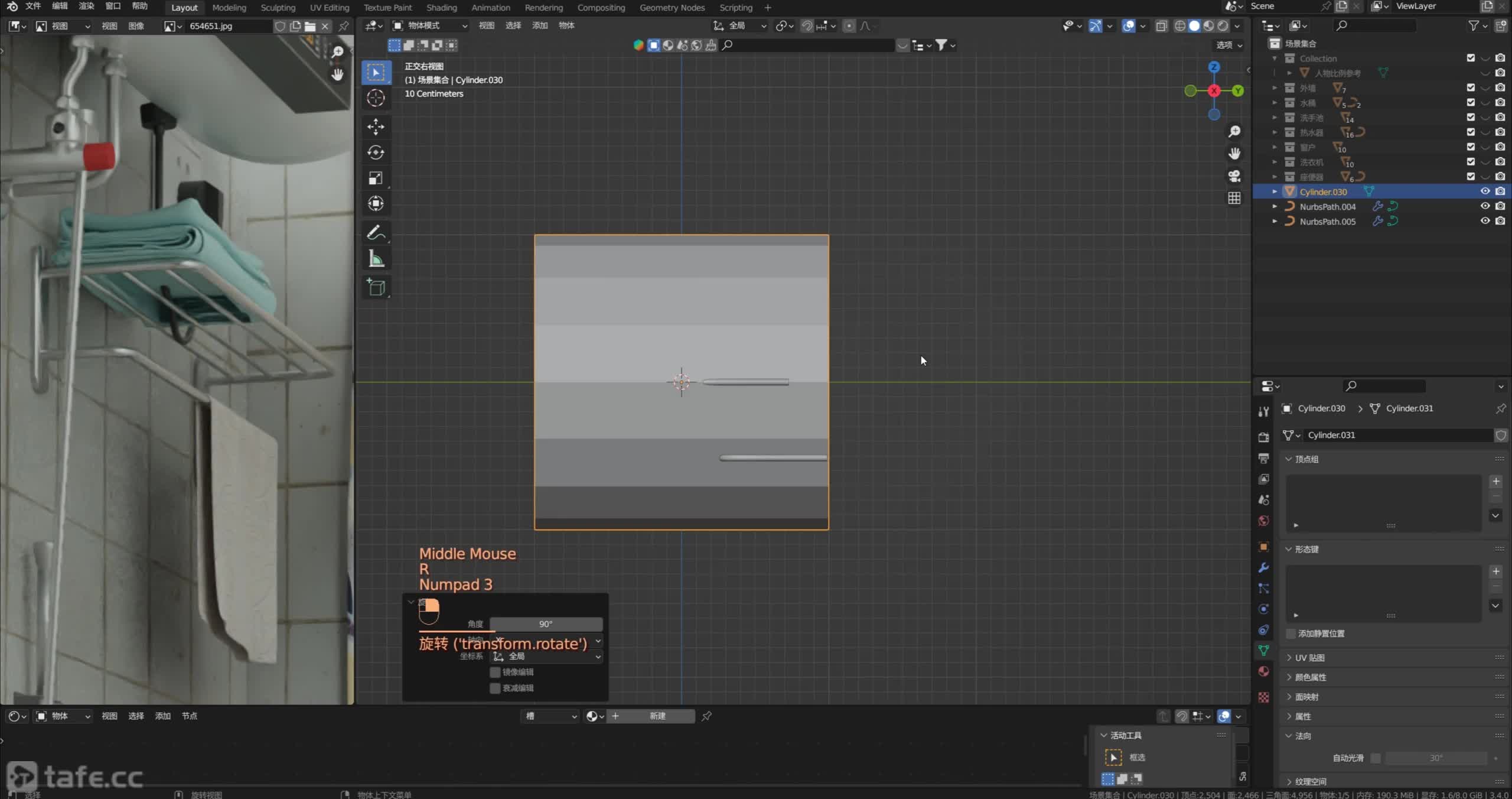This screenshot has height=799, width=1512.
Task: Open the Output properties tab
Action: [1263, 458]
